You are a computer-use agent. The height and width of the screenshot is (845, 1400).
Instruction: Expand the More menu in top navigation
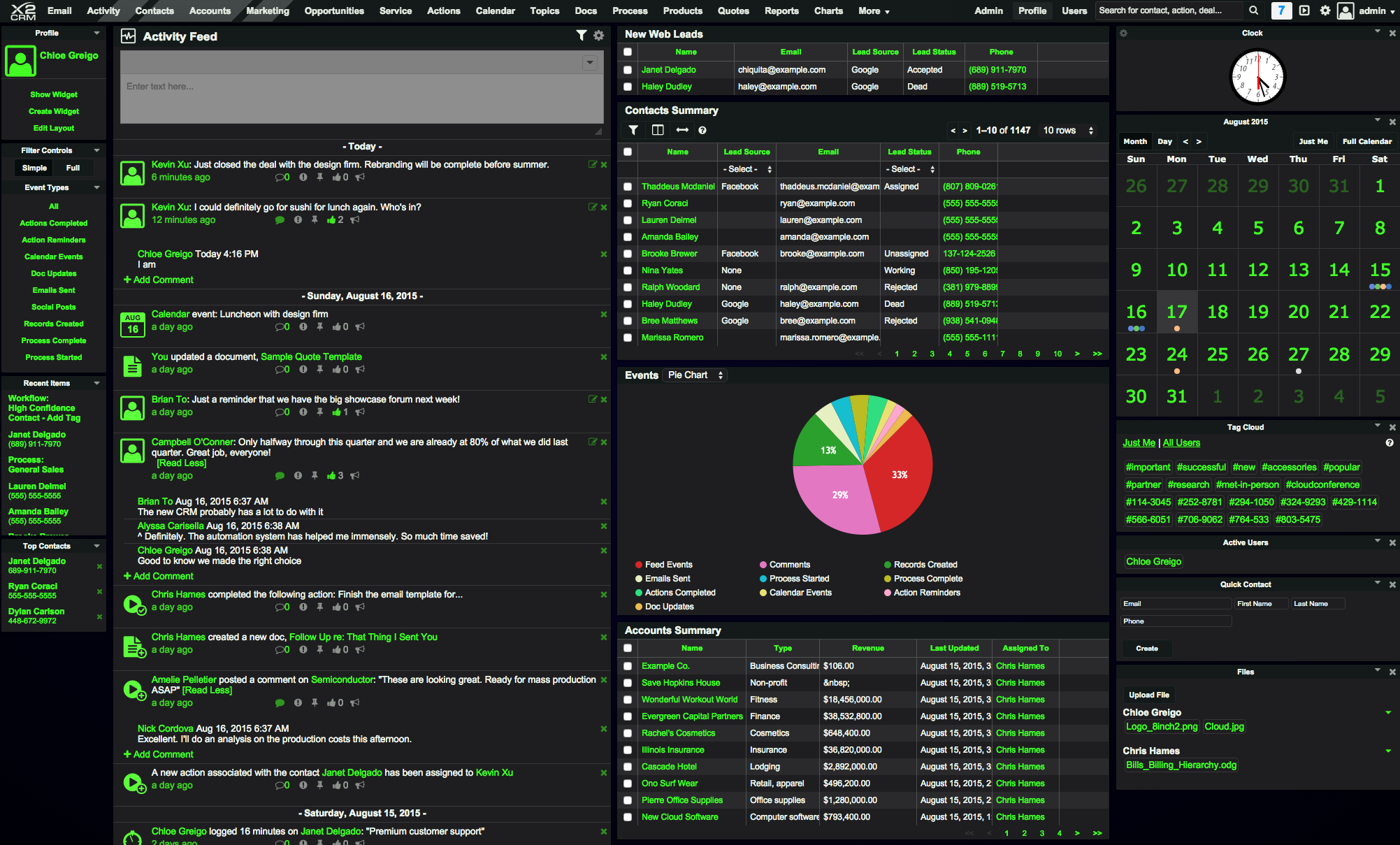tap(874, 10)
